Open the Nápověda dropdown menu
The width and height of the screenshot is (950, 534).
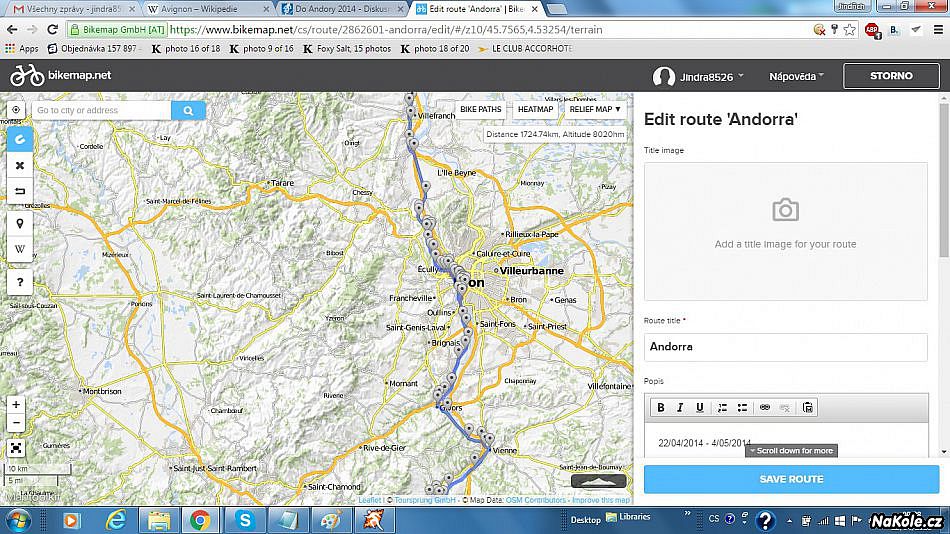pyautogui.click(x=796, y=76)
